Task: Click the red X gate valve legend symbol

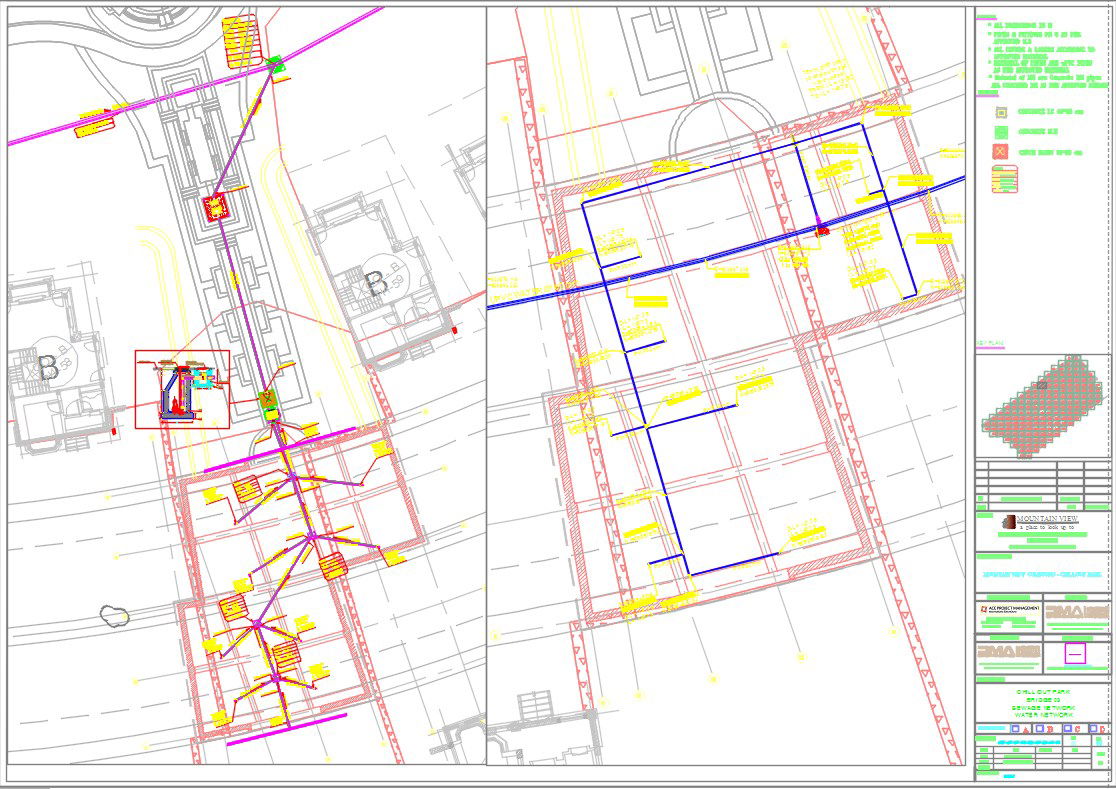Action: (1000, 151)
